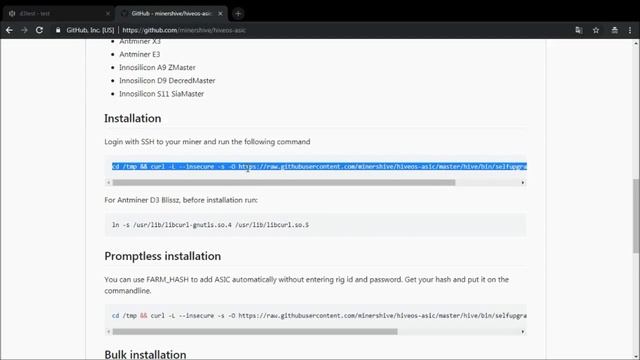This screenshot has height=360, width=640.
Task: View site info via padlock icon
Action: (58, 30)
